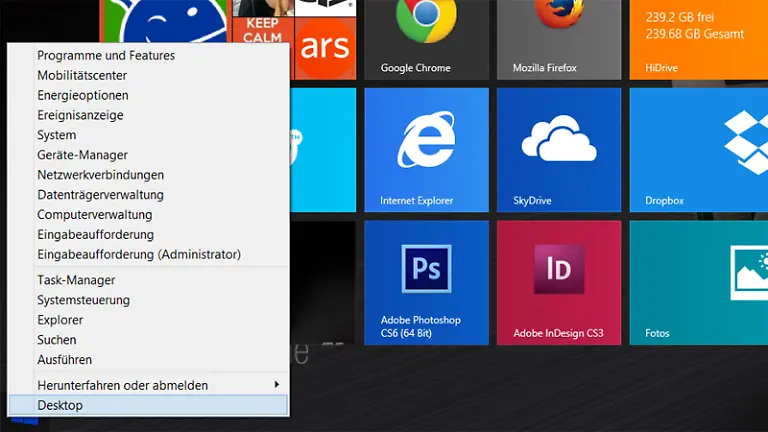Open Task-Manager from the menu
Image resolution: width=768 pixels, height=432 pixels.
point(76,280)
